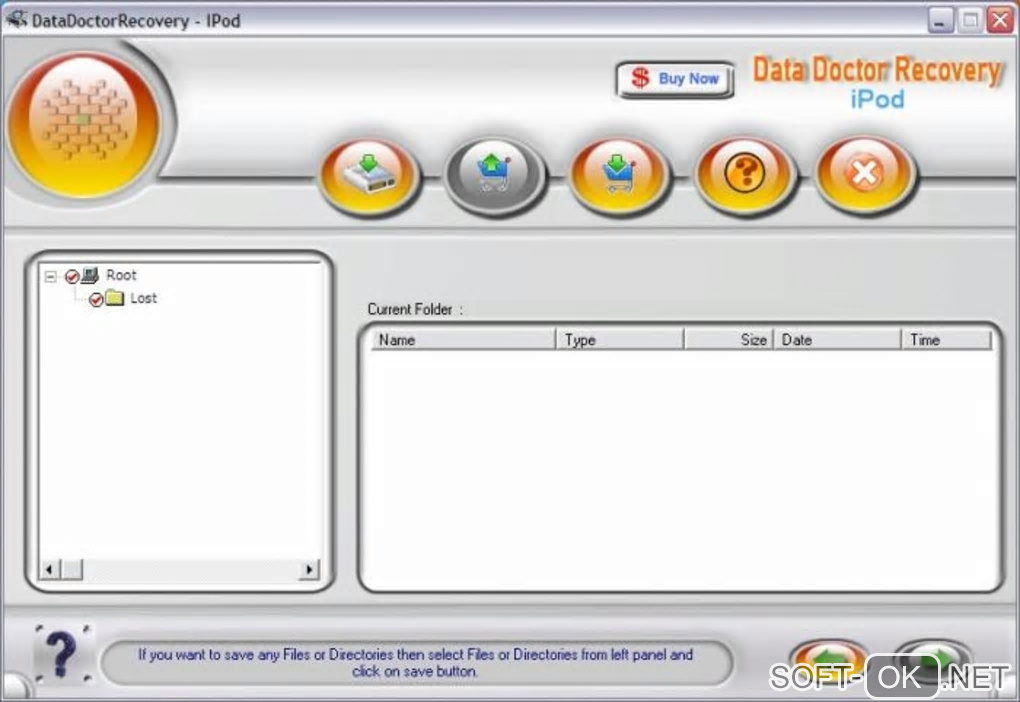Minimize the DataDoctorRecovery window
Screen dimensions: 1020x702
pyautogui.click(x=940, y=20)
